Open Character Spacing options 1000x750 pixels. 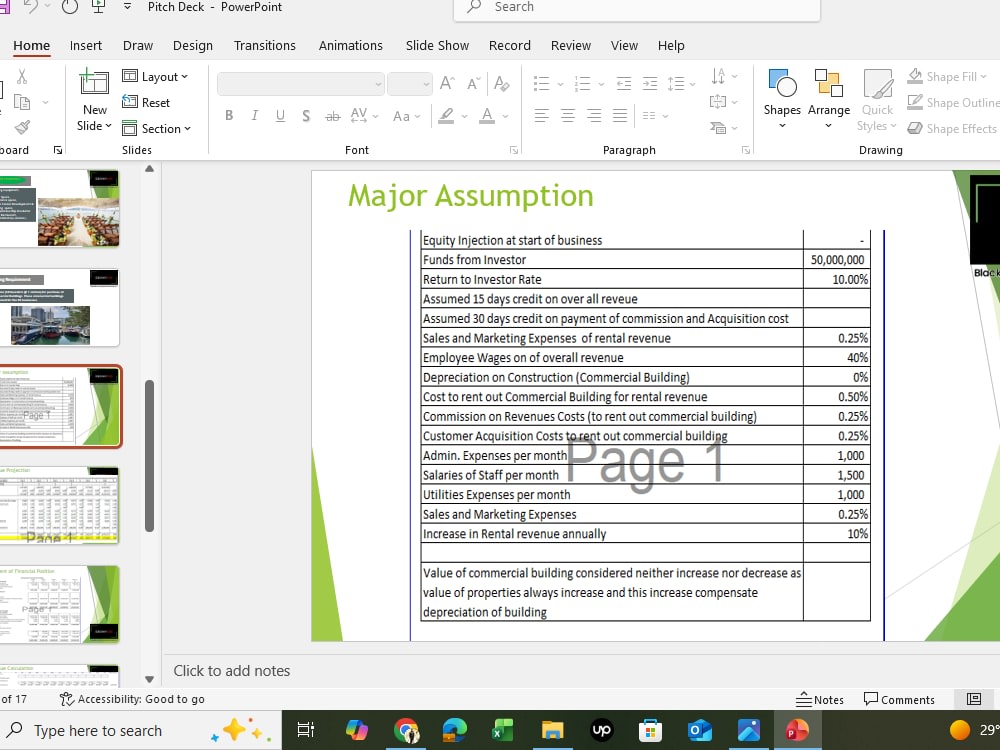364,115
